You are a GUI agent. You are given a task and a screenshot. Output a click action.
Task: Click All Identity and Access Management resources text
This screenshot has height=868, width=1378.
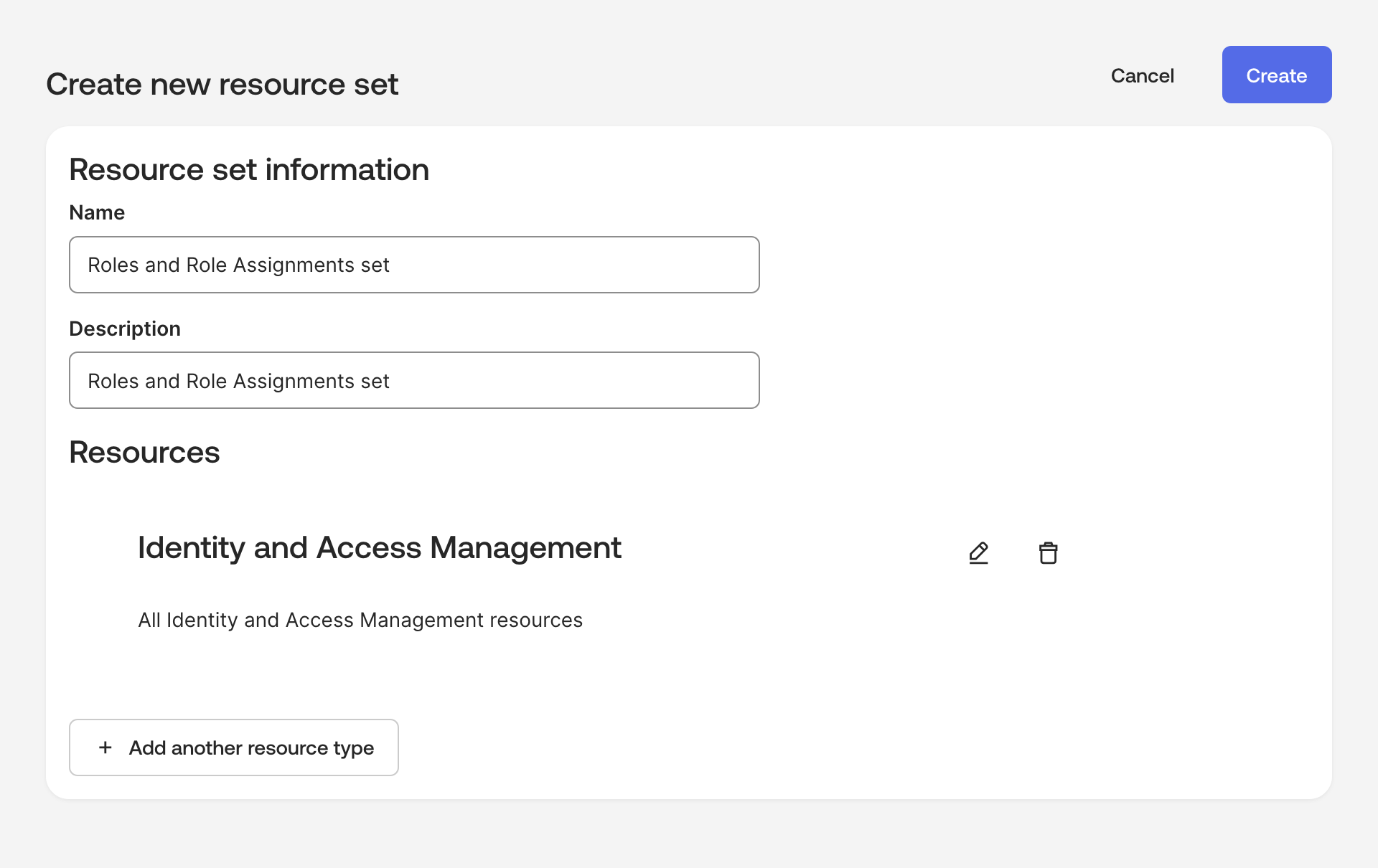(360, 621)
